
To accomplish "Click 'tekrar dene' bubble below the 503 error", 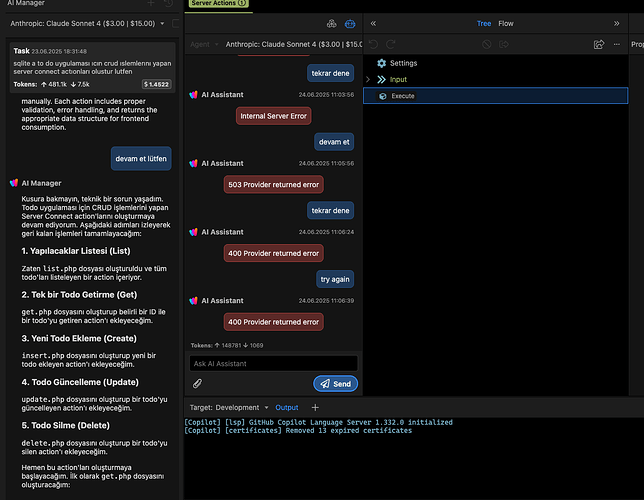I will [330, 210].
